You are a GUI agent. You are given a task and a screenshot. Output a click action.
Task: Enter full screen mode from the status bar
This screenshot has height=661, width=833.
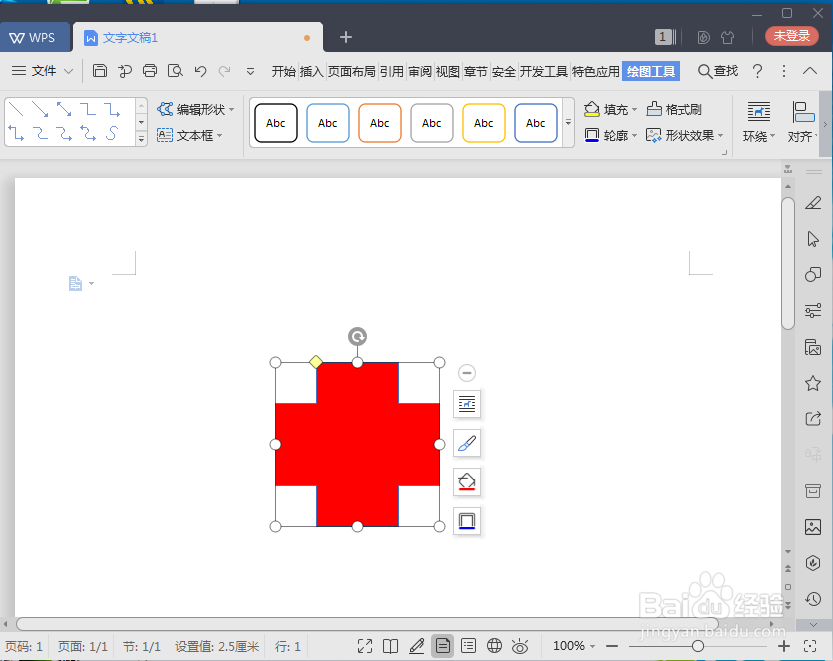[x=365, y=646]
